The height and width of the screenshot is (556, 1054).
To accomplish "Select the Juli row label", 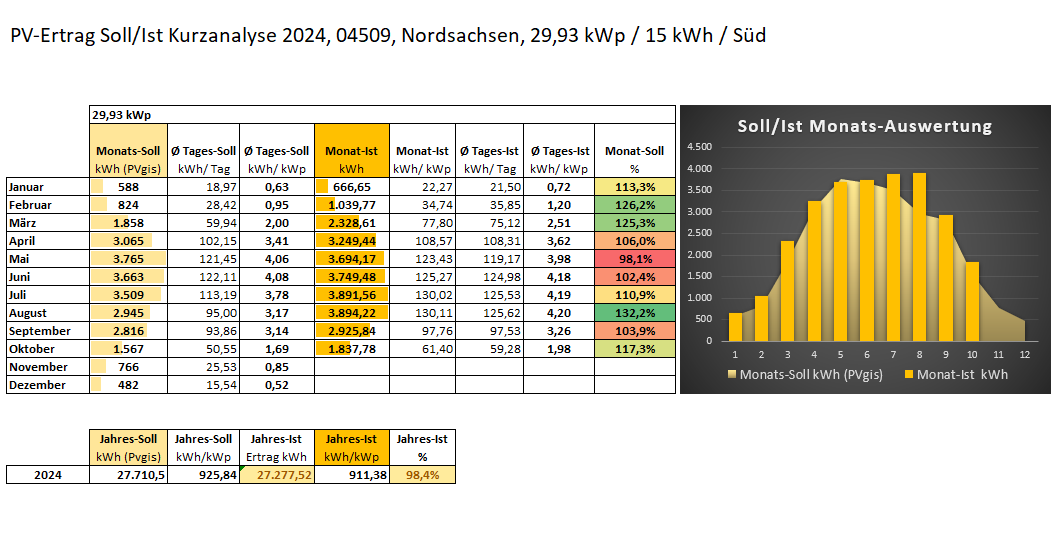I will 48,294.
